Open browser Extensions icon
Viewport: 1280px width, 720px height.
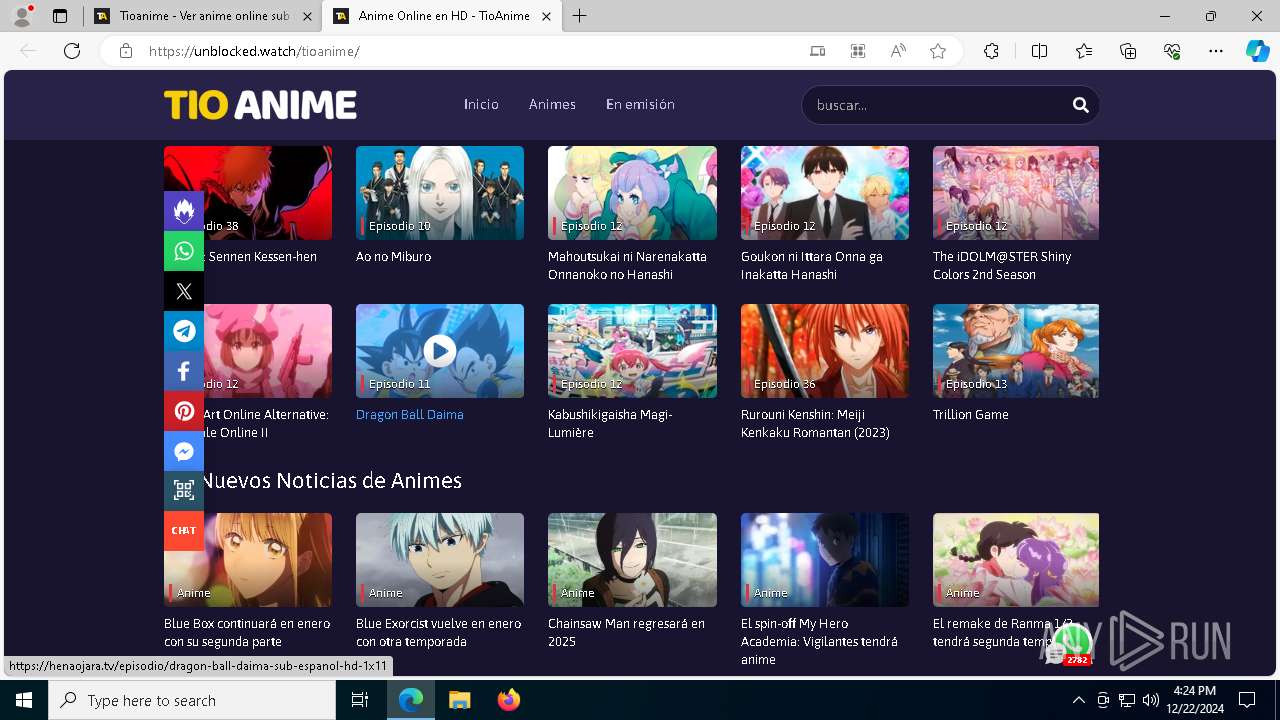tap(991, 51)
